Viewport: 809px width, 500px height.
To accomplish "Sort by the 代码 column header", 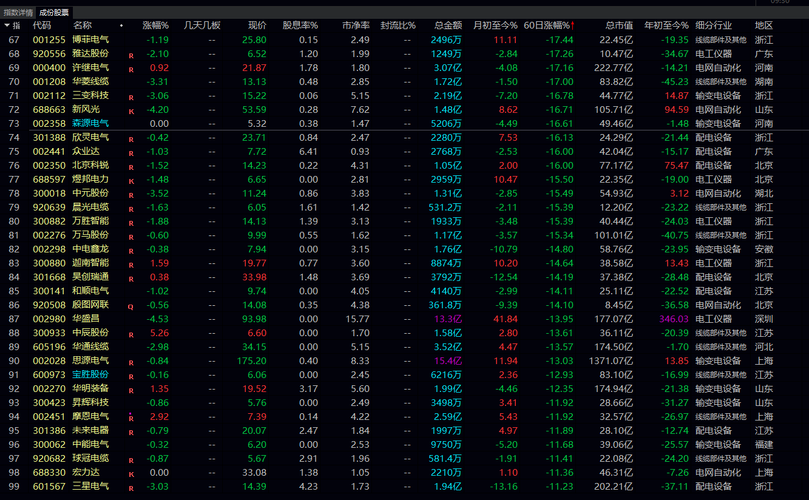I will [42, 25].
